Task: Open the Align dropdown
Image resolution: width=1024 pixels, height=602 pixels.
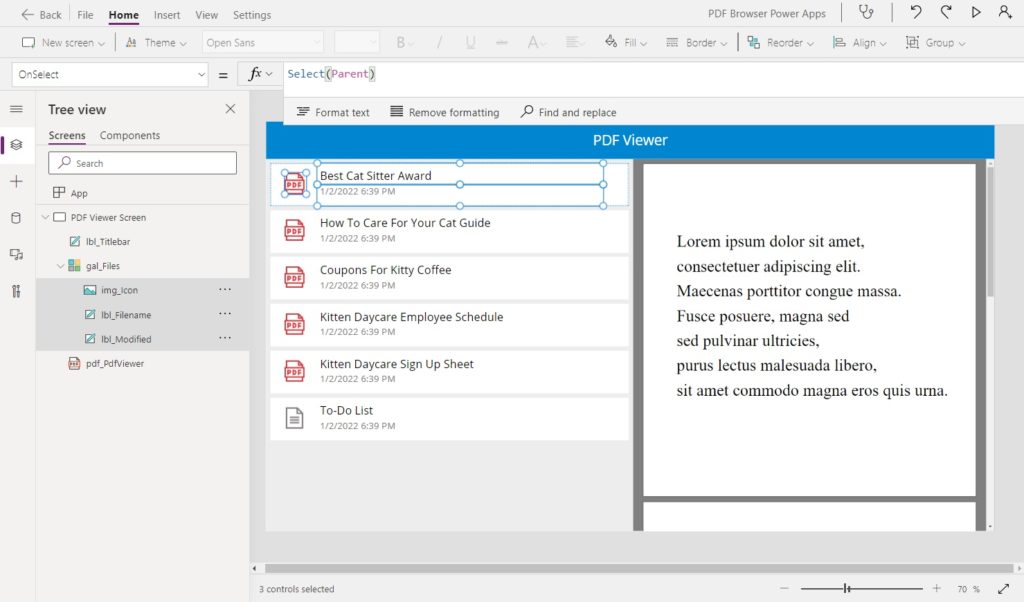Action: click(859, 42)
